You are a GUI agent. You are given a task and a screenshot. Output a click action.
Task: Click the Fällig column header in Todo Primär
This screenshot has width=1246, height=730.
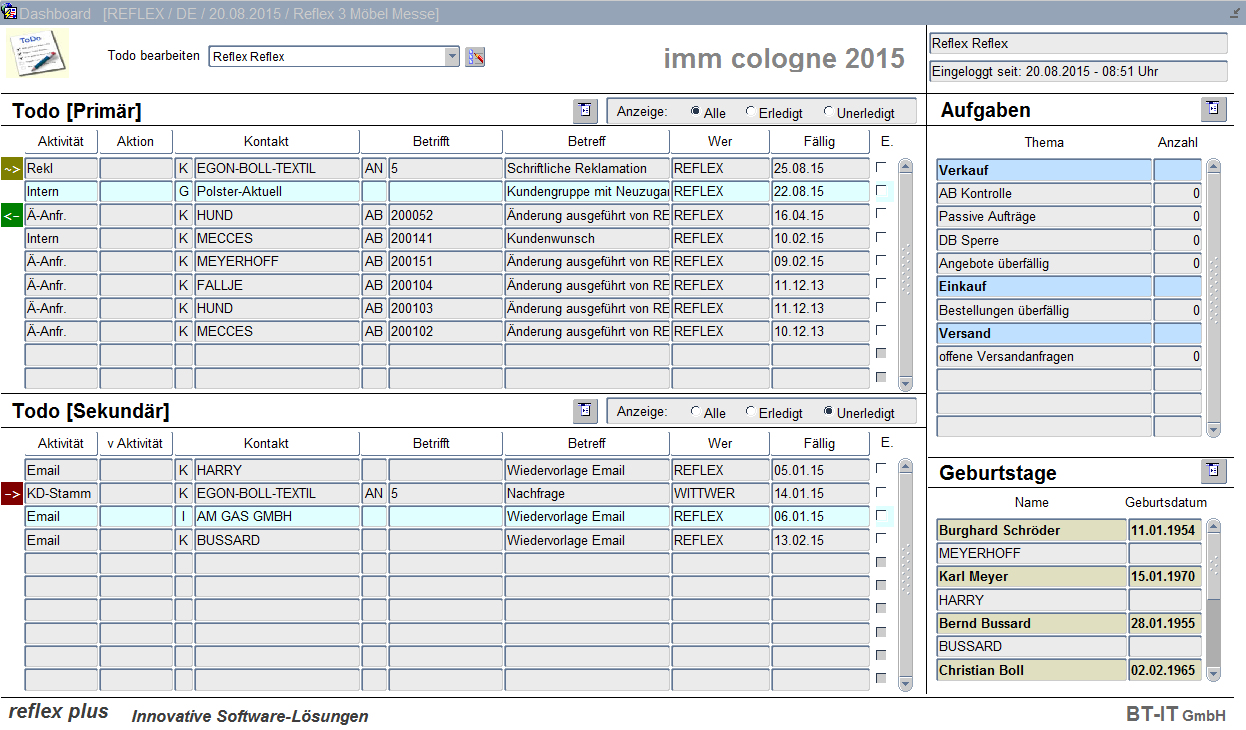click(x=819, y=141)
